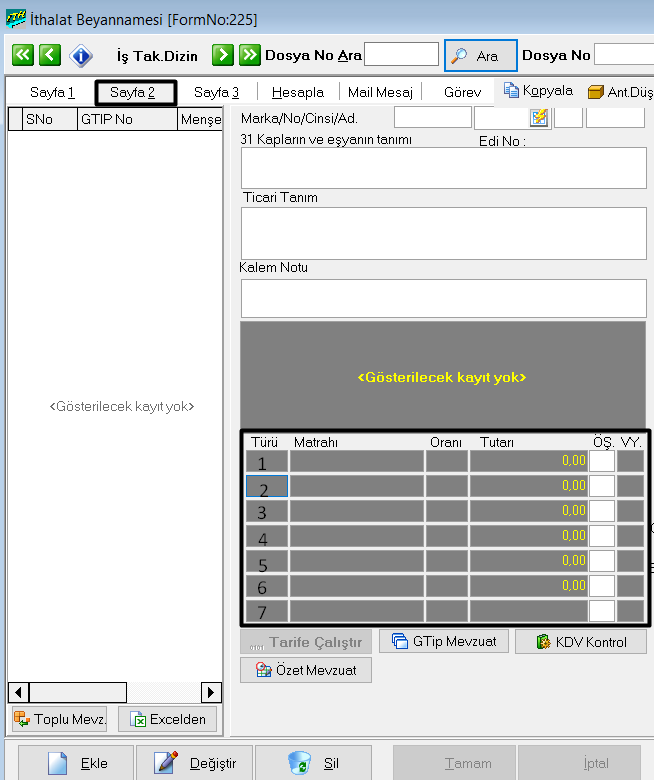Click the Ticari Tanım text area
This screenshot has height=780, width=654.
[444, 233]
